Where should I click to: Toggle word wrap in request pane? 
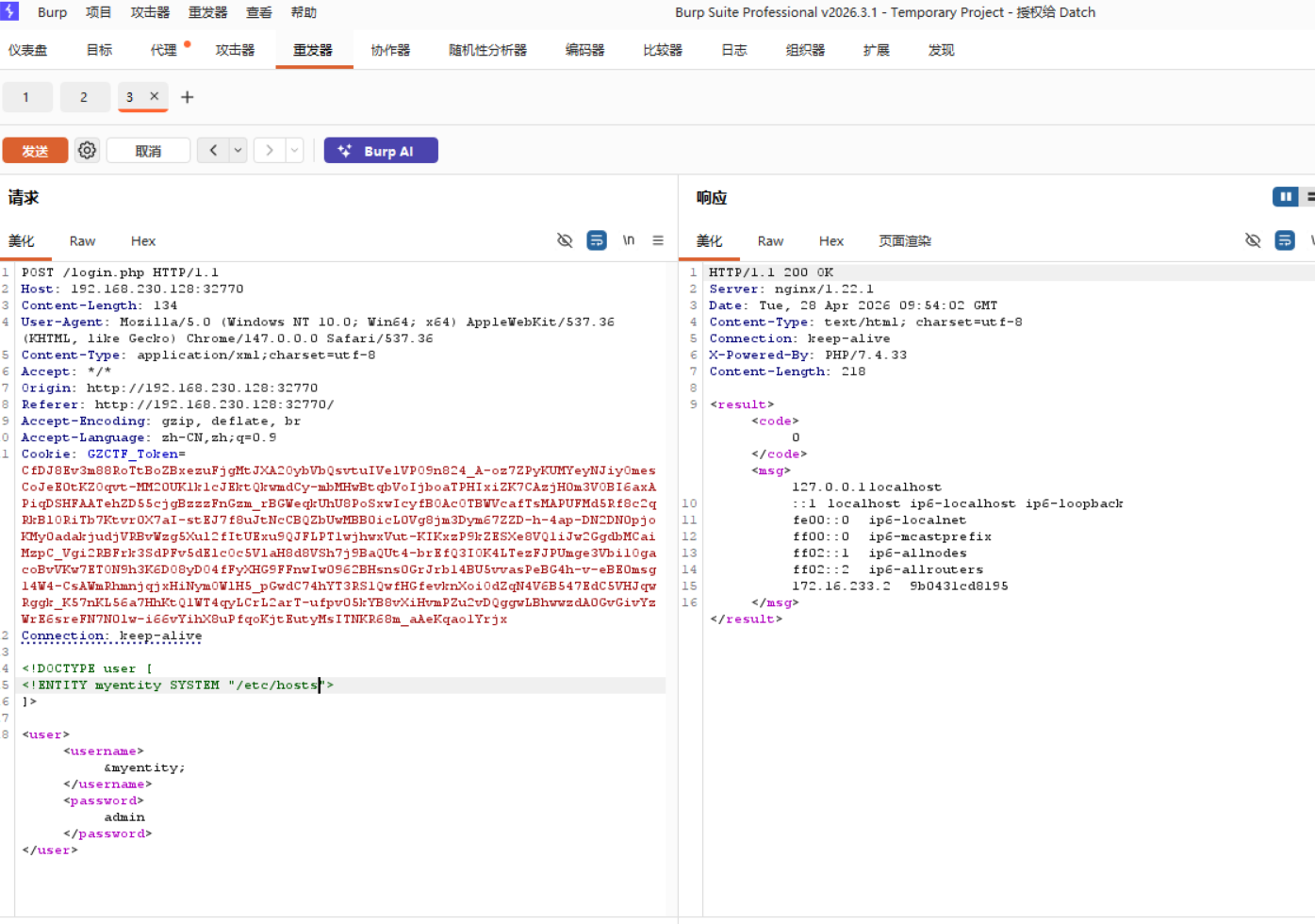[x=597, y=240]
